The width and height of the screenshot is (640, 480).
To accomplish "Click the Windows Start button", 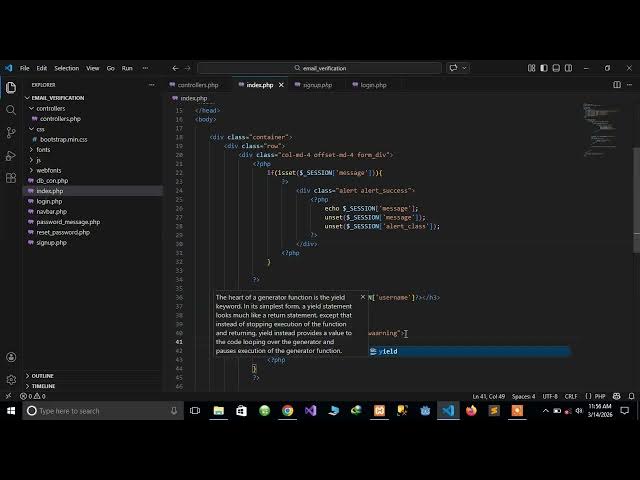I will [11, 411].
